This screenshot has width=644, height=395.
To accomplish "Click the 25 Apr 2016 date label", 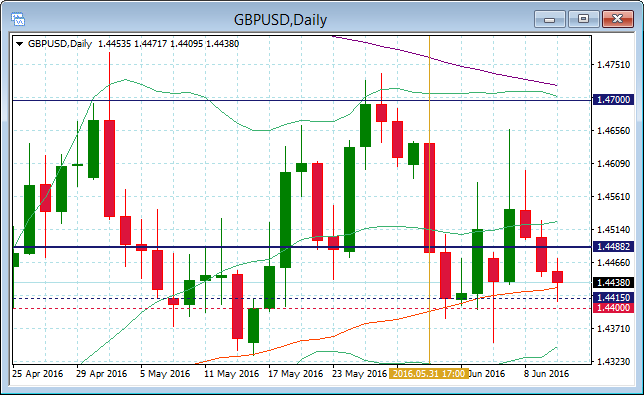I will (38, 374).
